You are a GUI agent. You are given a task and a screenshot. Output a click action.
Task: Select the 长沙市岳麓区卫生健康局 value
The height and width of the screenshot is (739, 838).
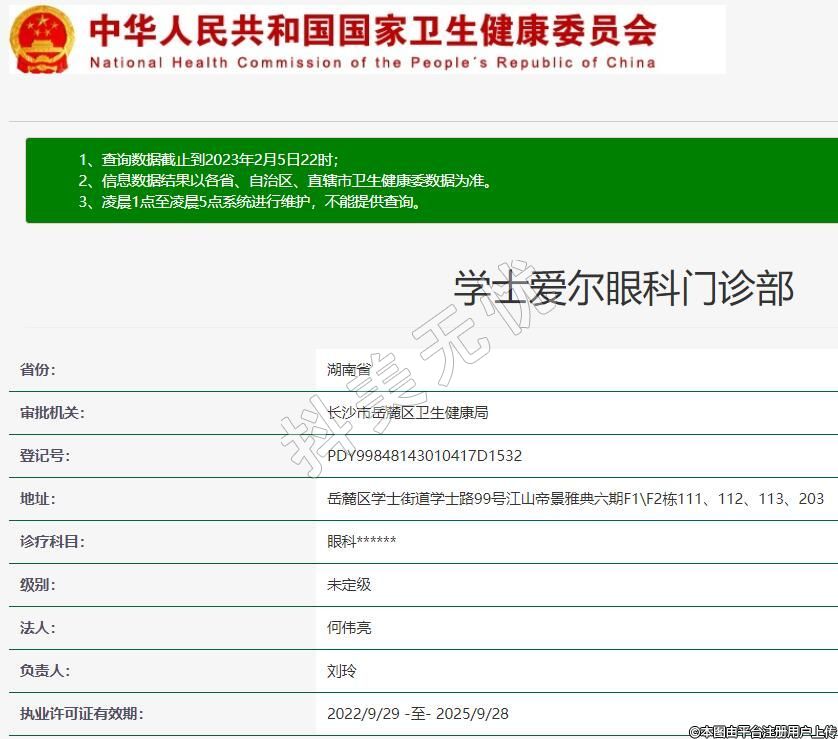407,413
